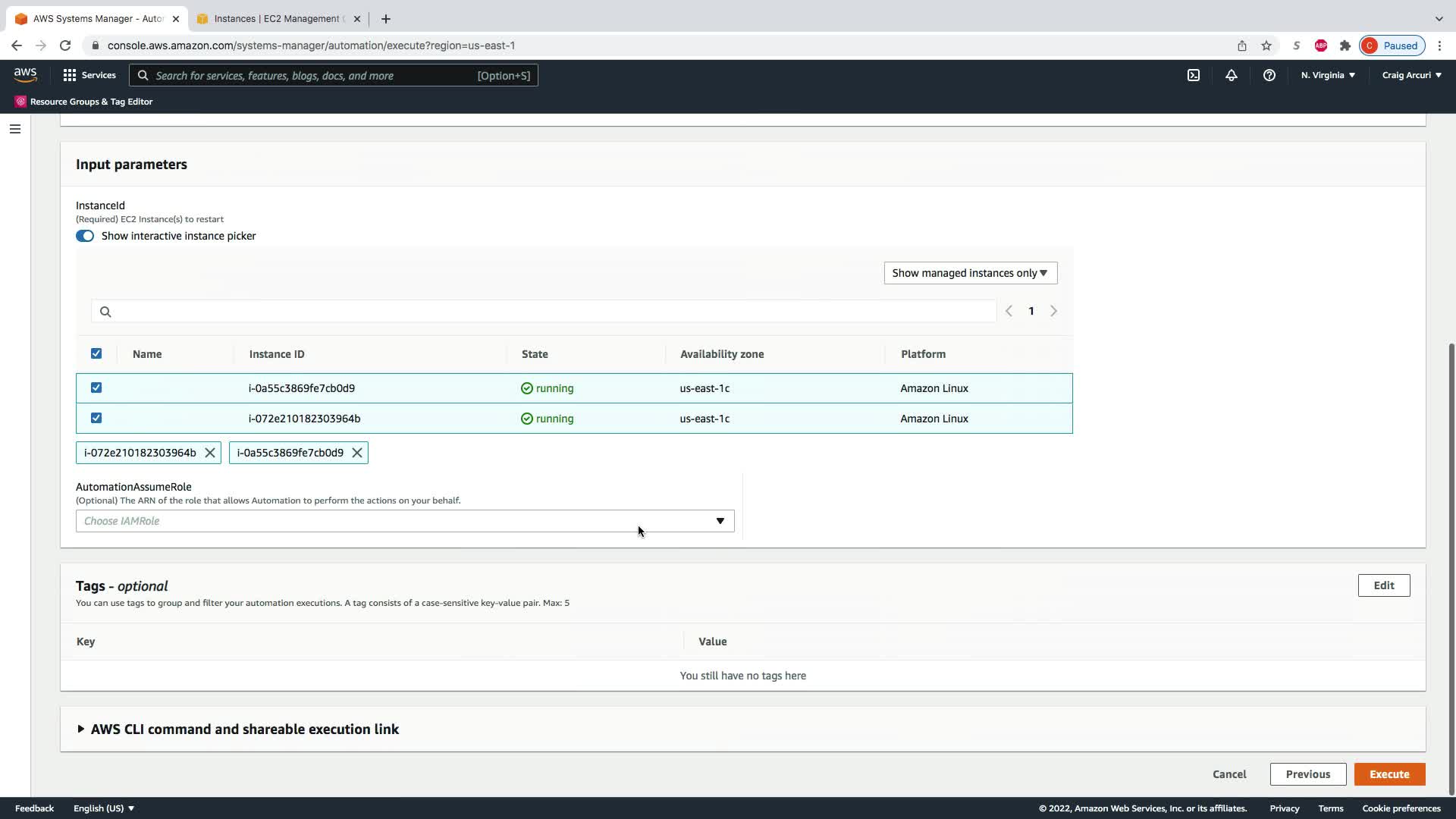Click the help question mark icon
Image resolution: width=1456 pixels, height=819 pixels.
click(1269, 75)
